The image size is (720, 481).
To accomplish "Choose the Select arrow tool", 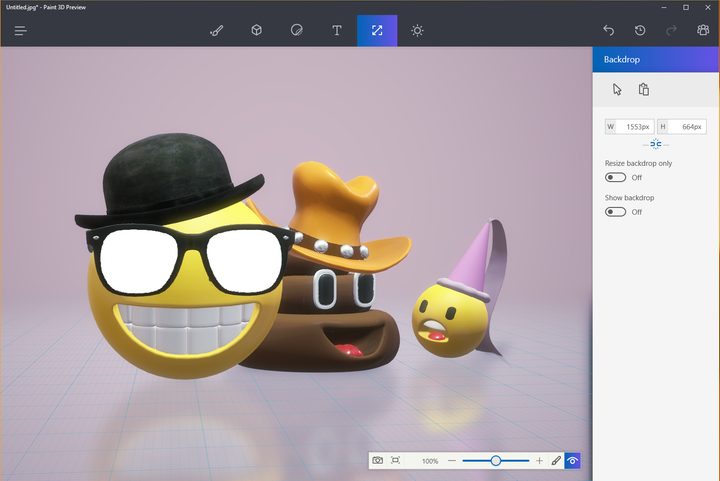I will (x=617, y=89).
